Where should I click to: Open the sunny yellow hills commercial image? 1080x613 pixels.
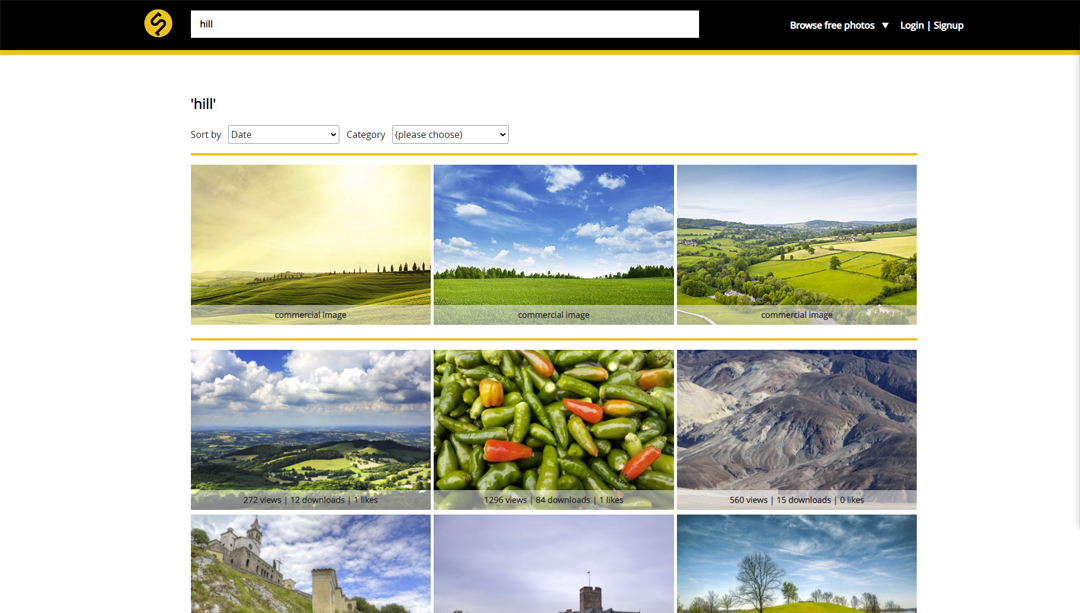tap(311, 245)
